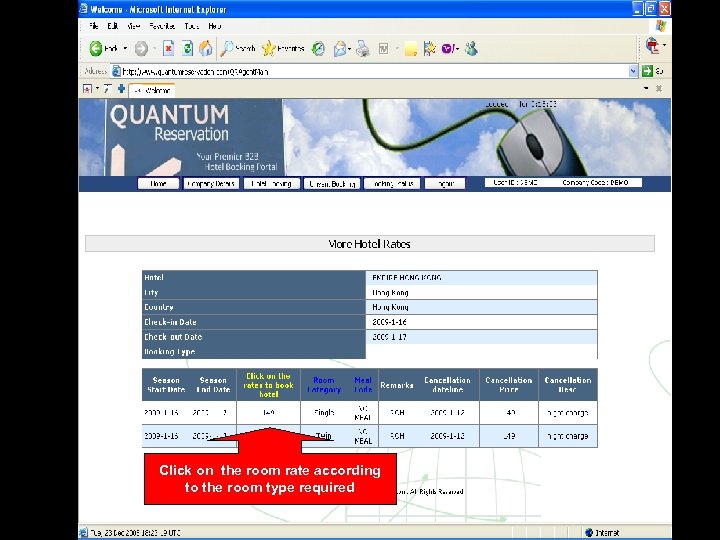Open the Tools menu
This screenshot has width=720, height=540.
coord(191,26)
